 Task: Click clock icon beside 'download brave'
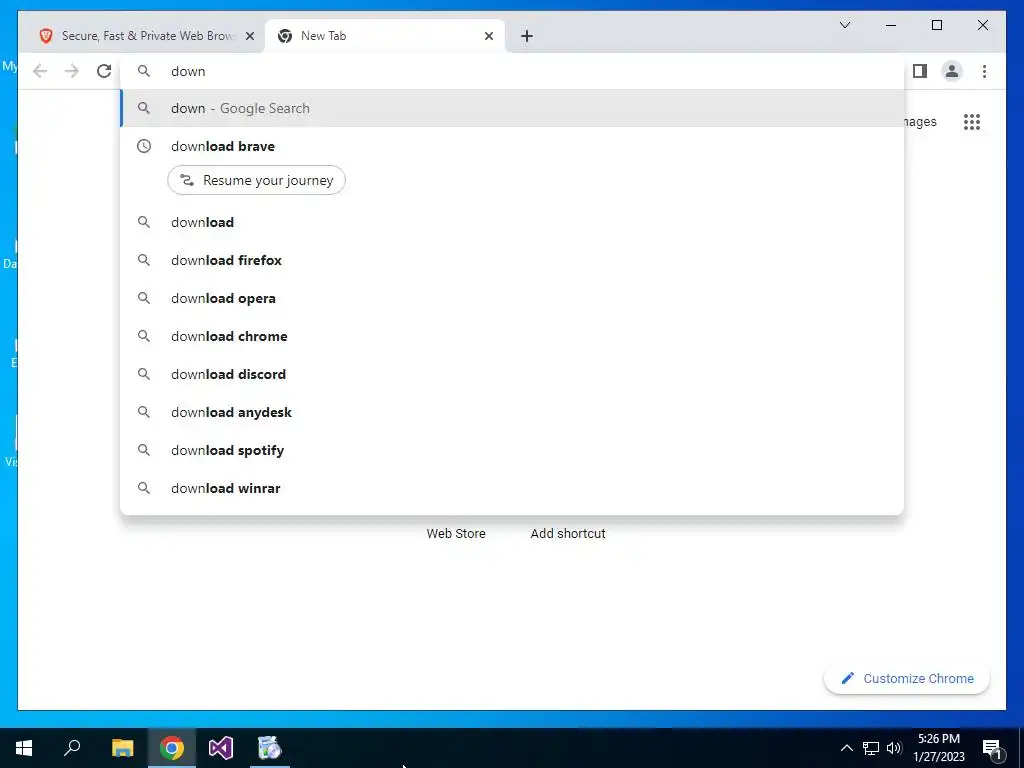[144, 146]
